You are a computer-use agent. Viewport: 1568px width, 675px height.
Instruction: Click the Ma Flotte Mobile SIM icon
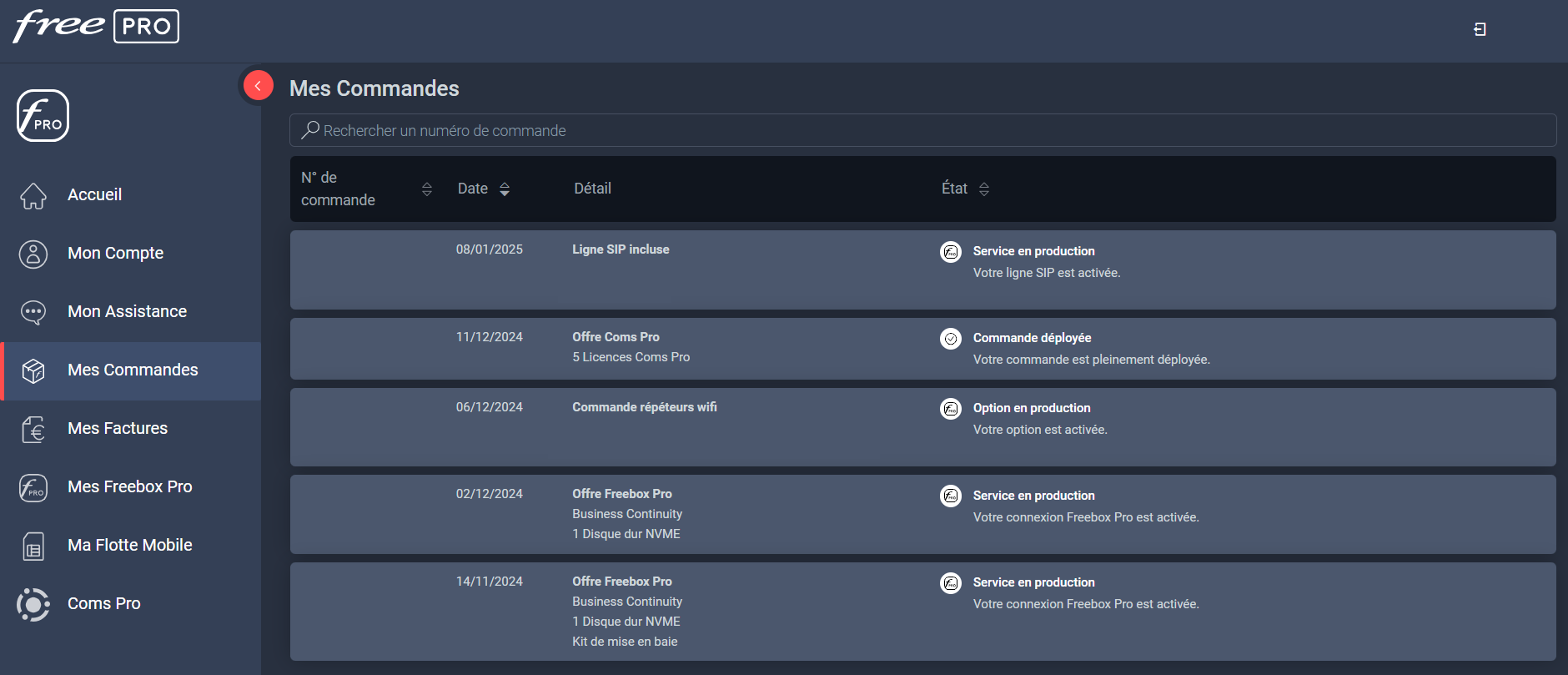(x=33, y=546)
